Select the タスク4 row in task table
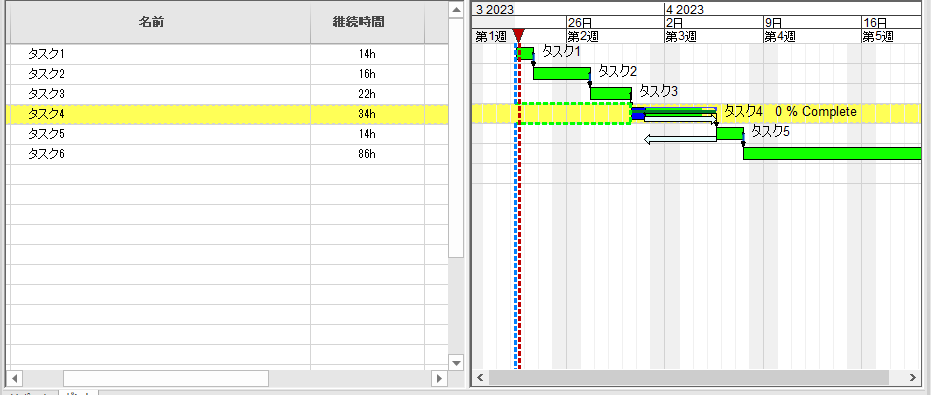This screenshot has width=931, height=395. pos(227,113)
